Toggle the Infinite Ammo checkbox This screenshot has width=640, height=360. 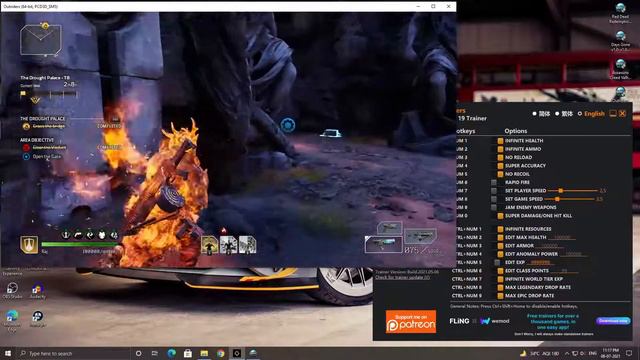[x=500, y=149]
